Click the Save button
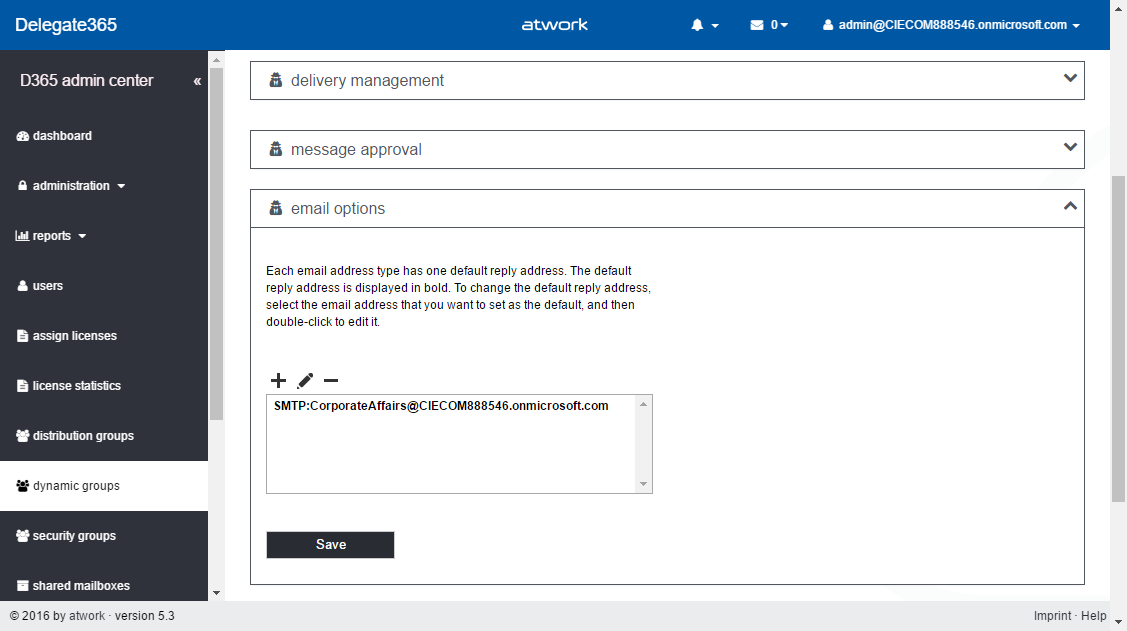Viewport: 1127px width, 631px height. pos(330,544)
